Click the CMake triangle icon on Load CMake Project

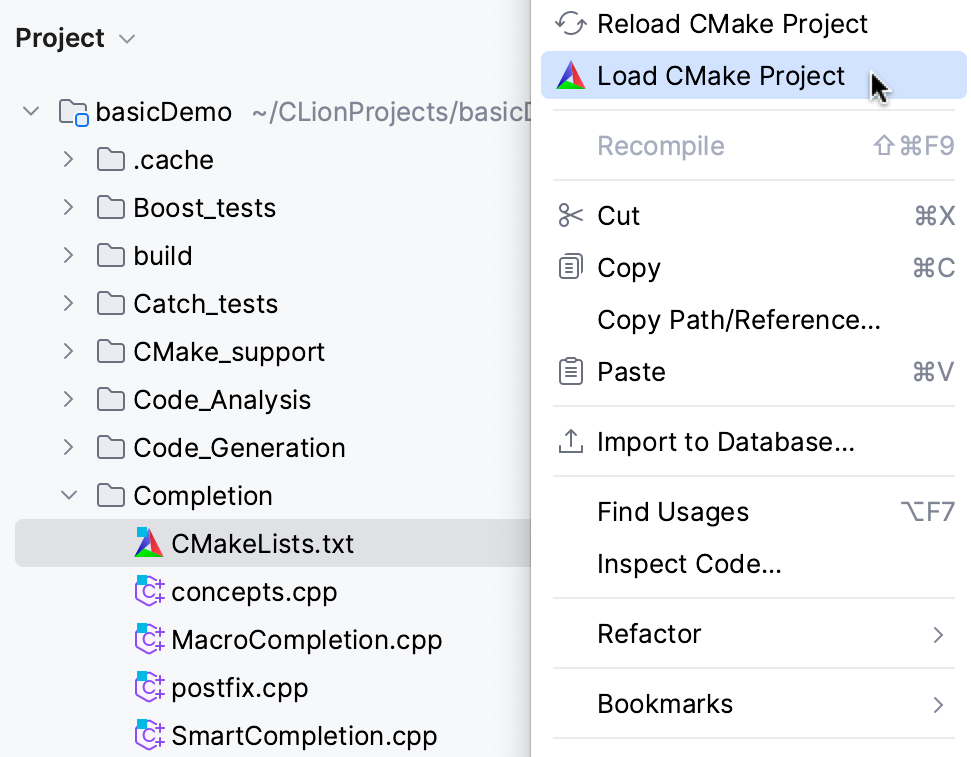(569, 74)
